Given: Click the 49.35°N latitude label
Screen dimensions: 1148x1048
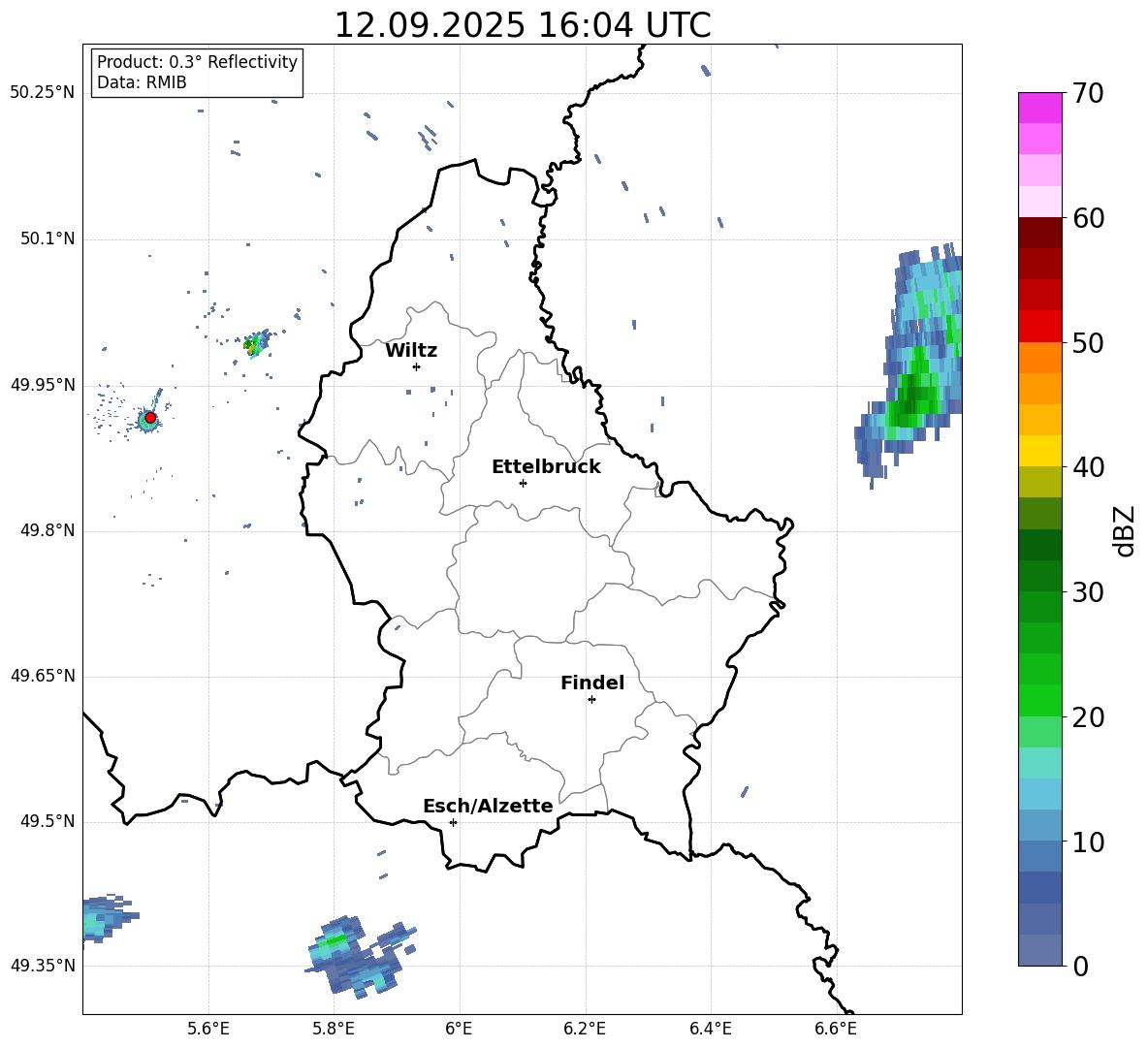Looking at the screenshot, I should point(43,966).
